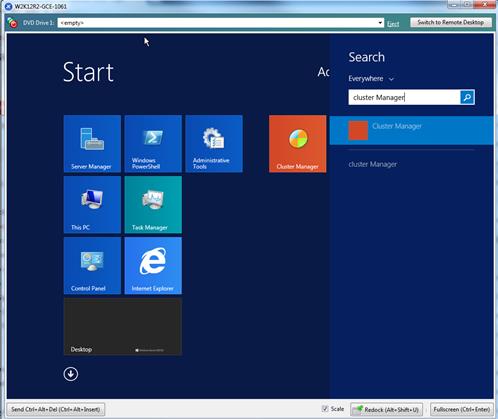Launch Internet Explorer tile

(153, 266)
